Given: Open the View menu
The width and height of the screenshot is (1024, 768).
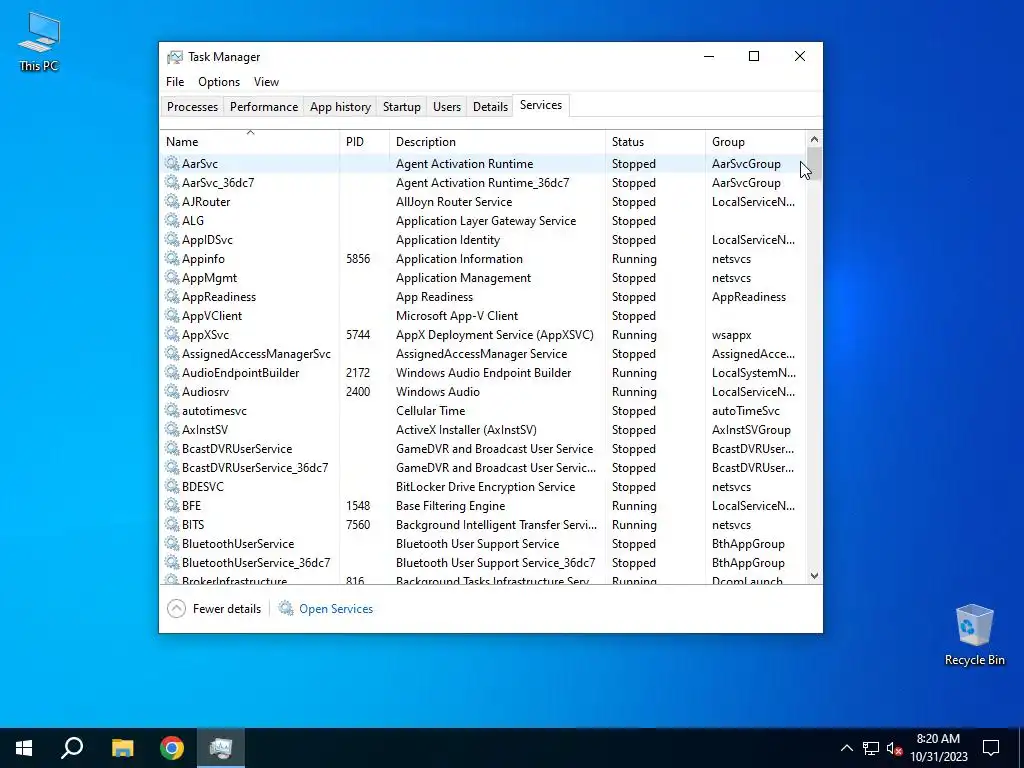Looking at the screenshot, I should pyautogui.click(x=266, y=82).
